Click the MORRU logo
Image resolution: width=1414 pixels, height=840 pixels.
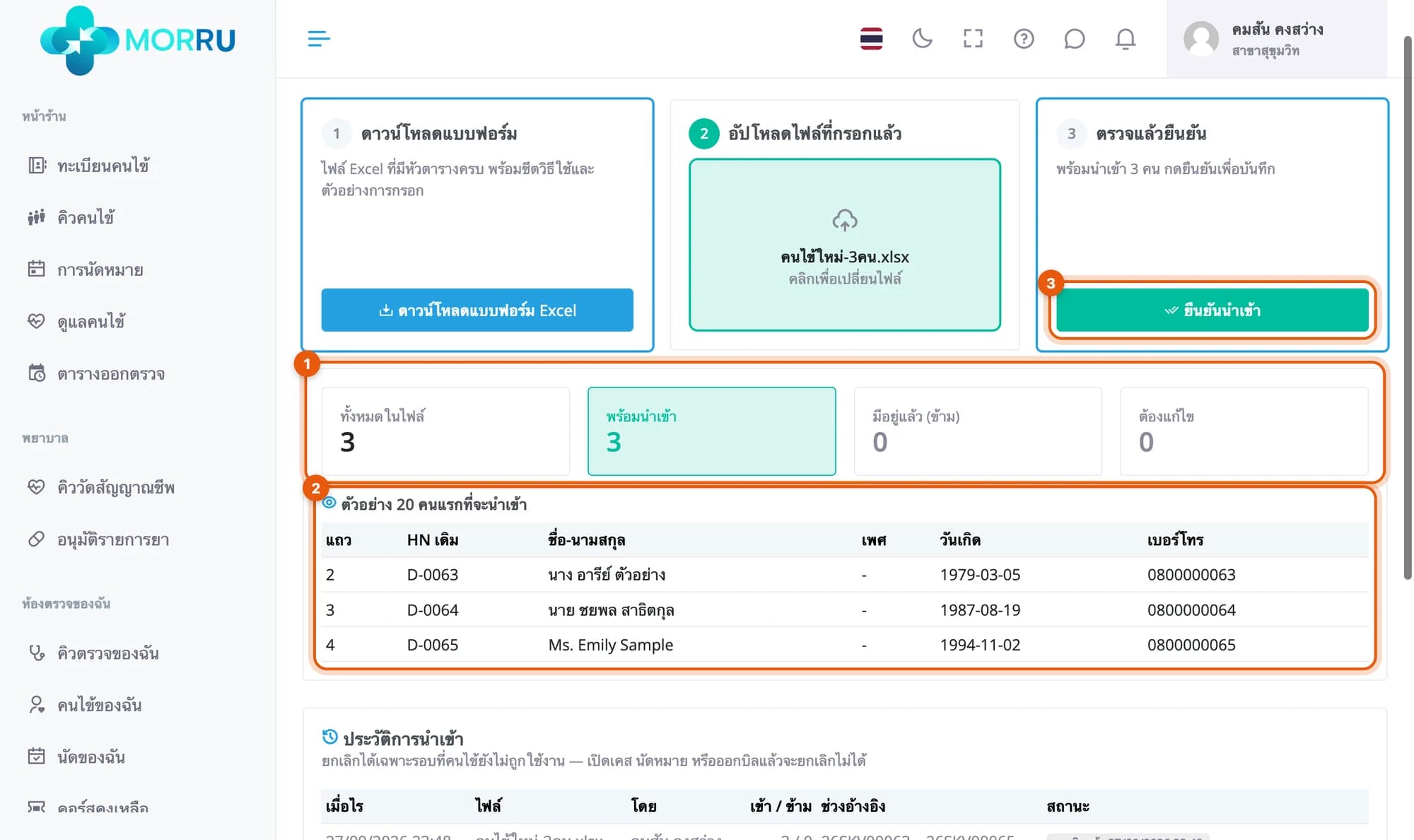[138, 40]
